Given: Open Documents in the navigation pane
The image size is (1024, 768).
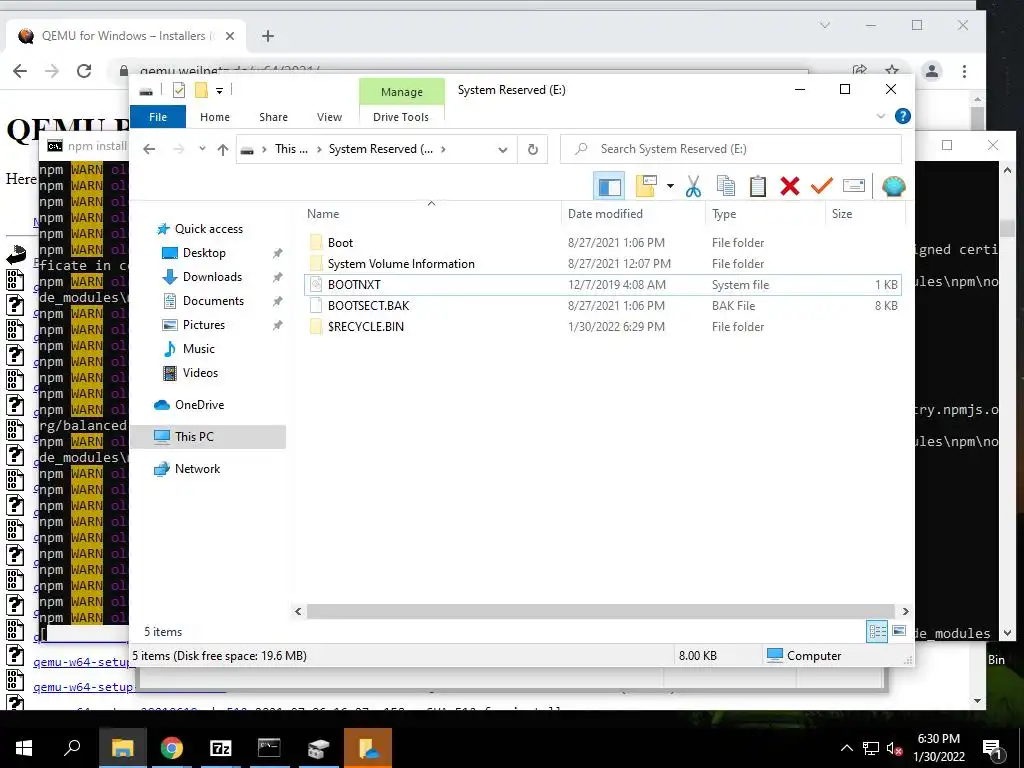Looking at the screenshot, I should [x=213, y=301].
